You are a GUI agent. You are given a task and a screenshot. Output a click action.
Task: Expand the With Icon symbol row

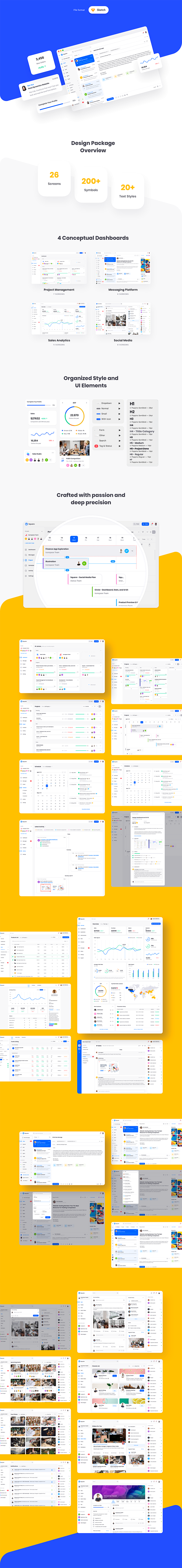pos(108,419)
